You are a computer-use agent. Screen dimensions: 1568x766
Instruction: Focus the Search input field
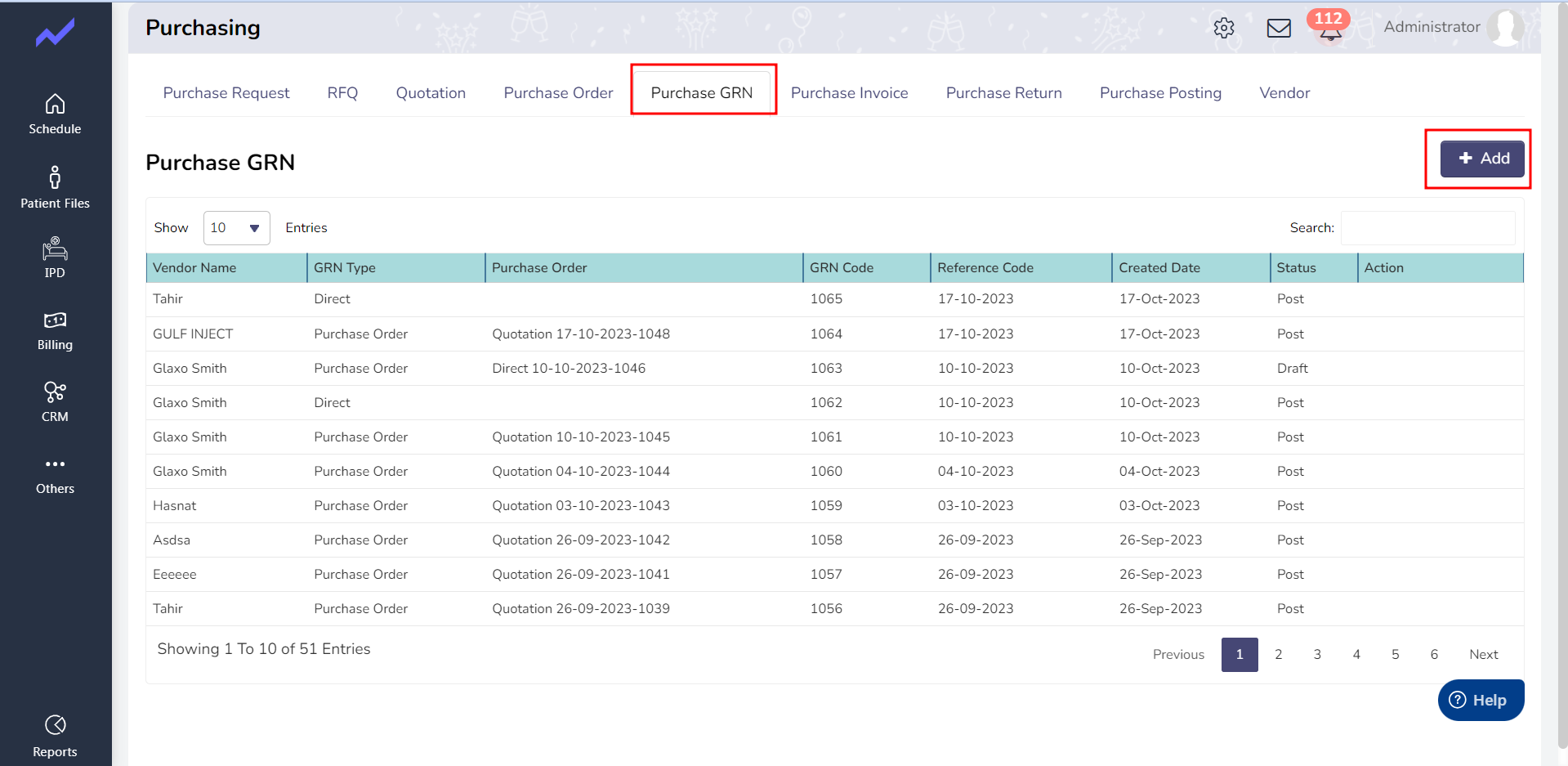1427,228
